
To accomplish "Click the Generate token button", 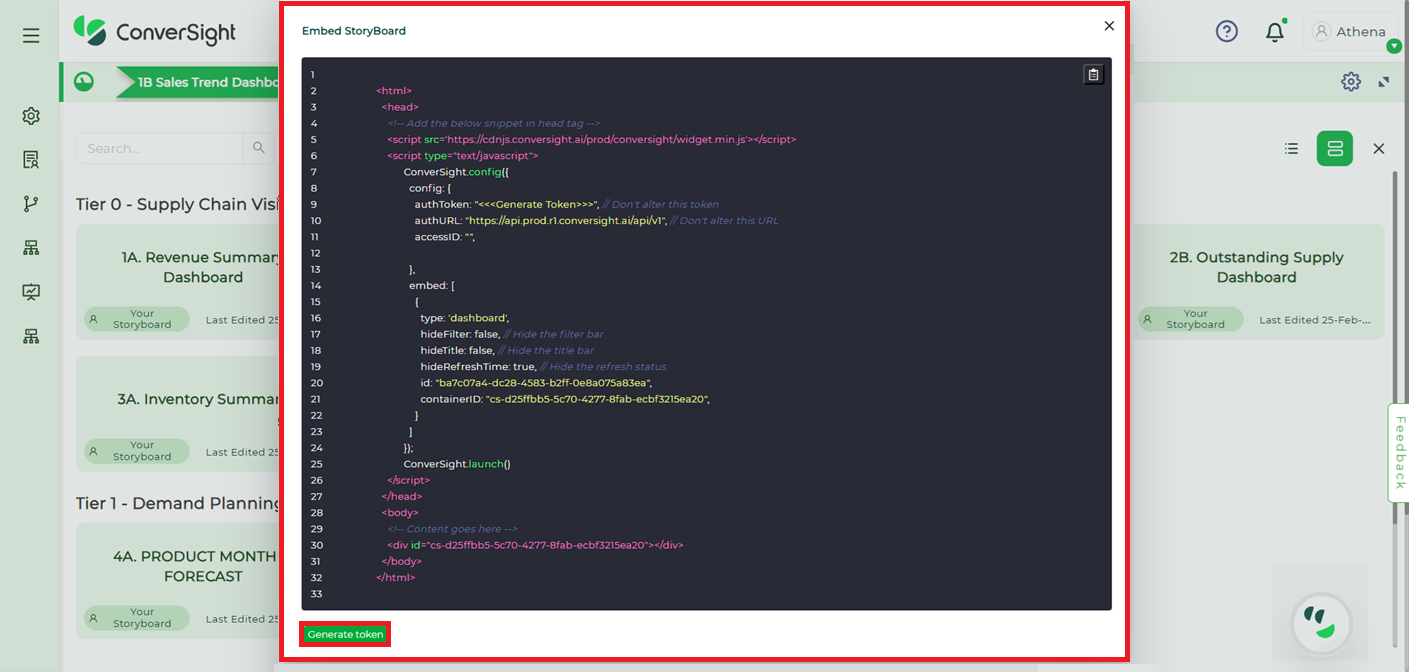I will click(x=345, y=634).
